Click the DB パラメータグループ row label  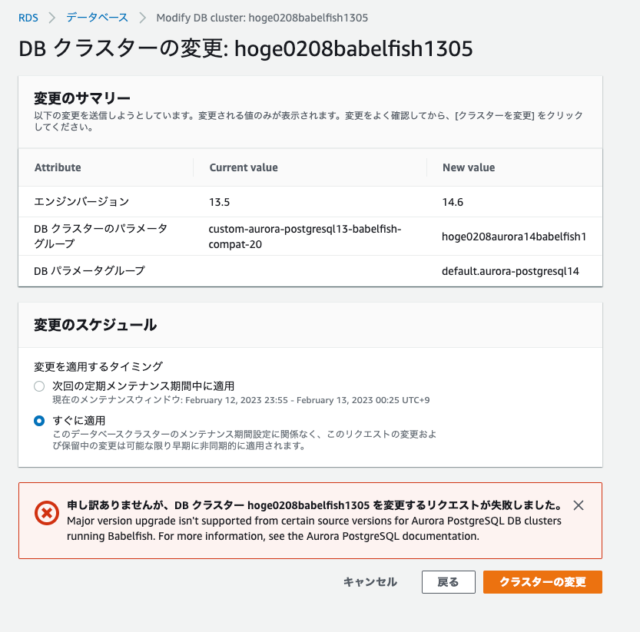89,271
